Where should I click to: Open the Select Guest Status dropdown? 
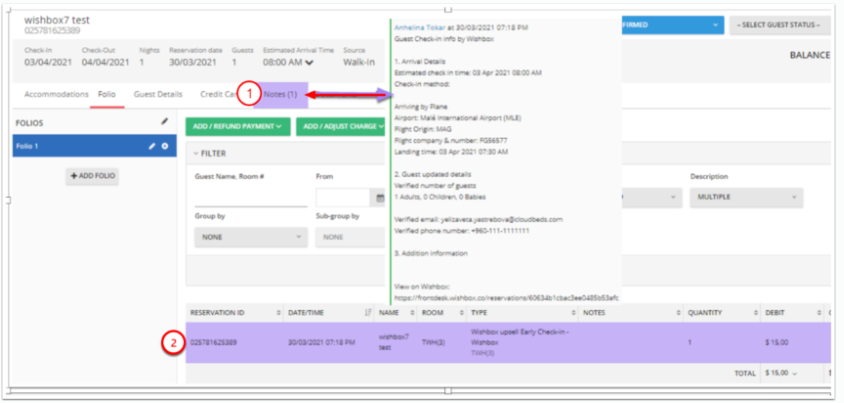coord(780,24)
